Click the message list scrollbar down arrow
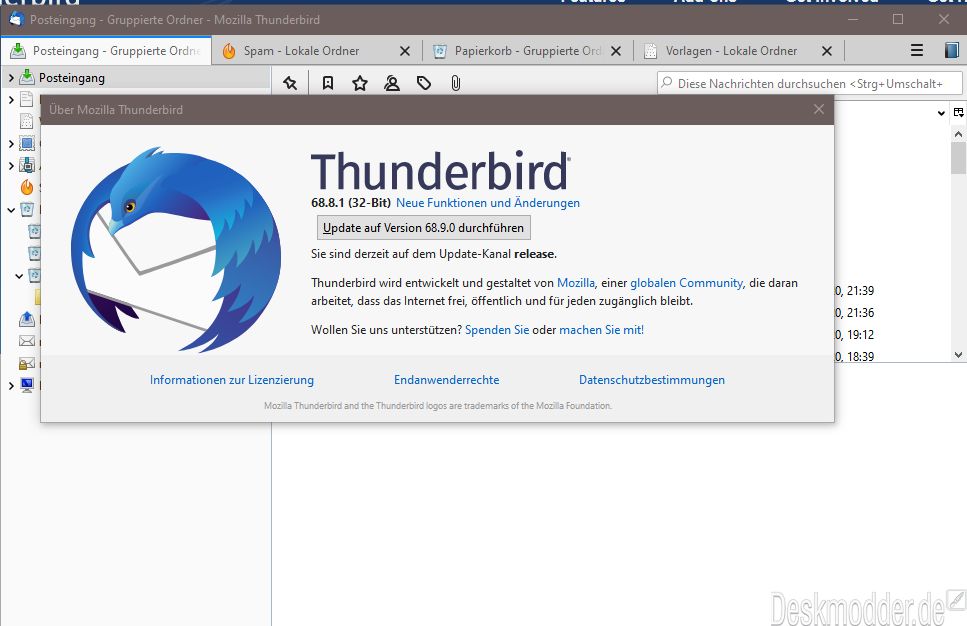 click(x=958, y=355)
